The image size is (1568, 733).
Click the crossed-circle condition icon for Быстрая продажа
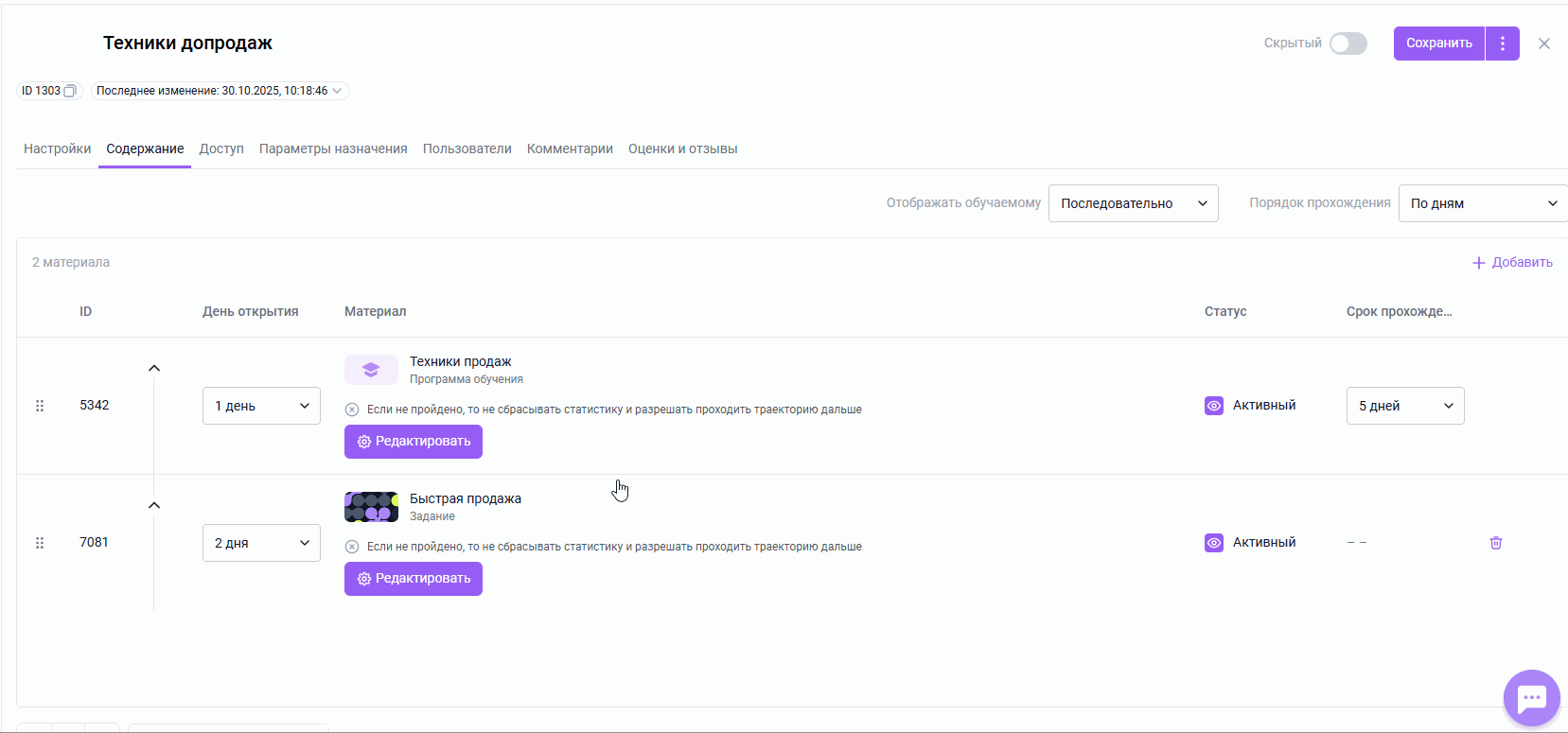[x=352, y=547]
